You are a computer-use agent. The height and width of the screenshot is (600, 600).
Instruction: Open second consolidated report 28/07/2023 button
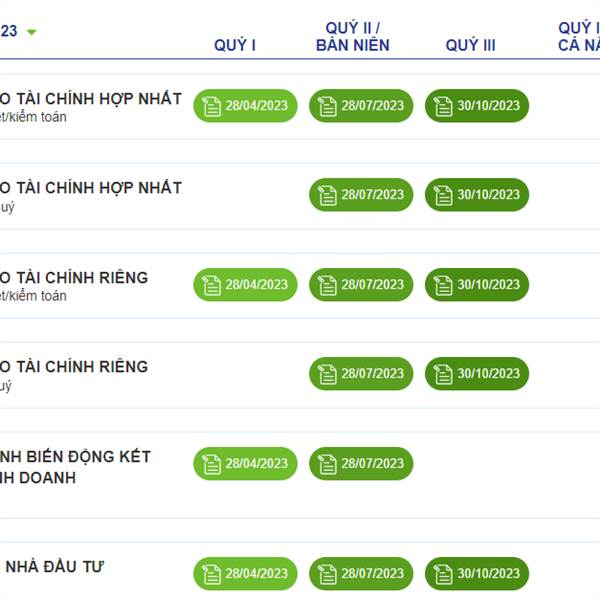pyautogui.click(x=361, y=195)
